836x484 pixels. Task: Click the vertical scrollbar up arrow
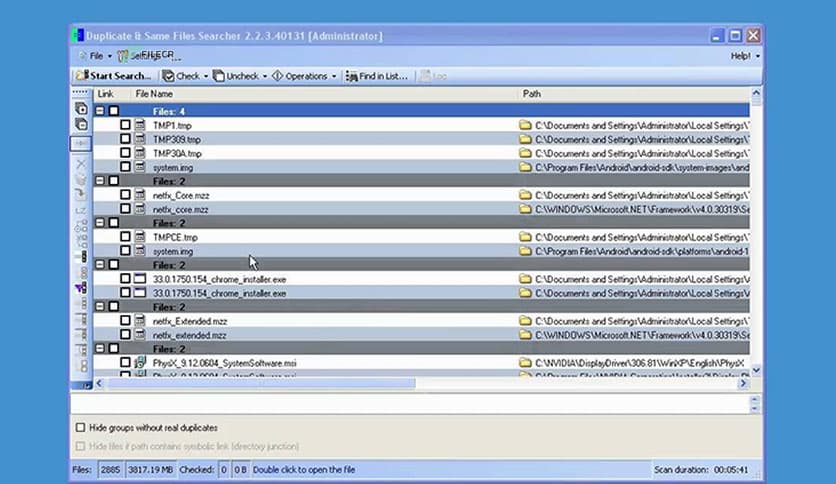pos(755,93)
